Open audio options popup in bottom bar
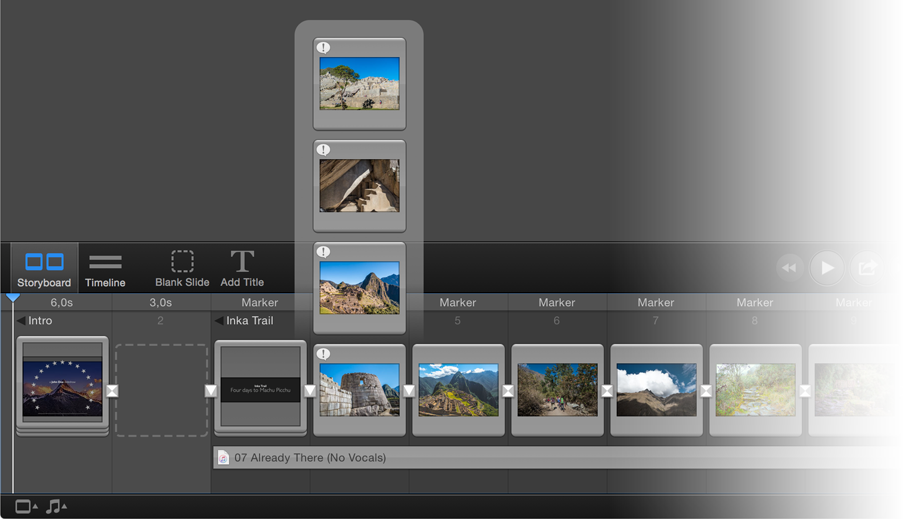Viewport: 904px width, 519px height. point(56,507)
